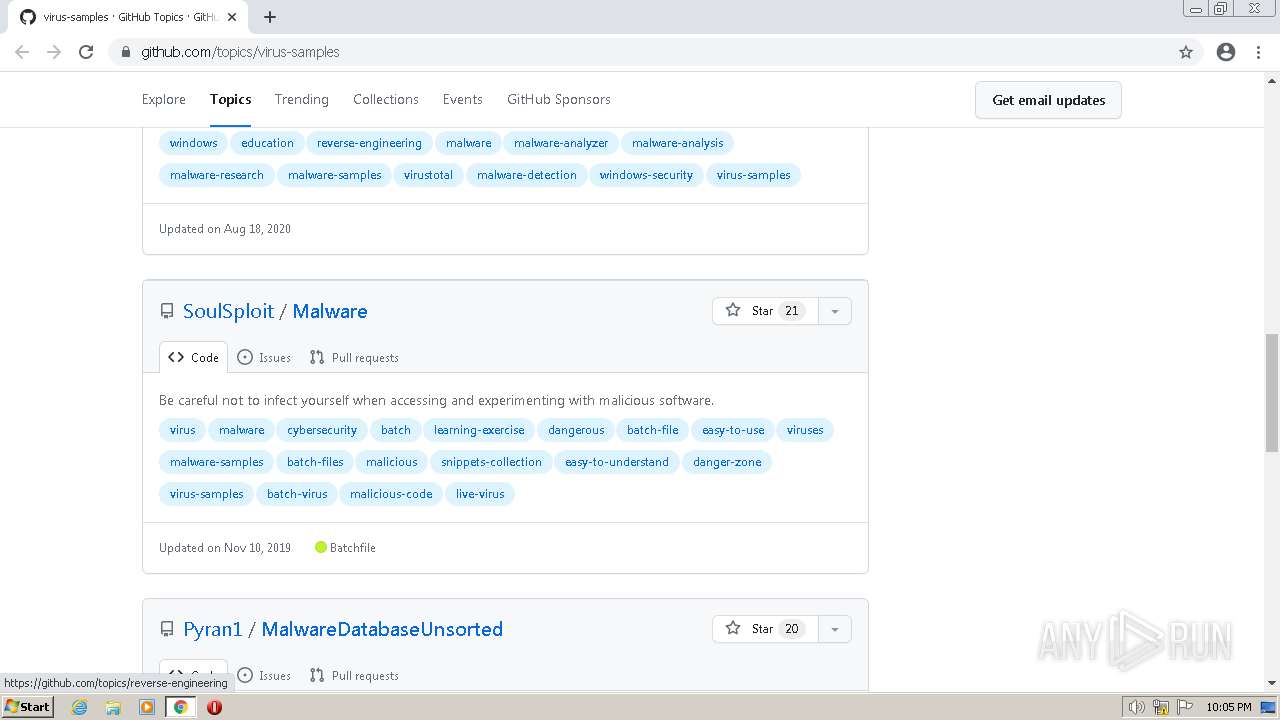Viewport: 1280px width, 720px height.
Task: Open the Chrome three-dot menu
Action: [x=1259, y=52]
